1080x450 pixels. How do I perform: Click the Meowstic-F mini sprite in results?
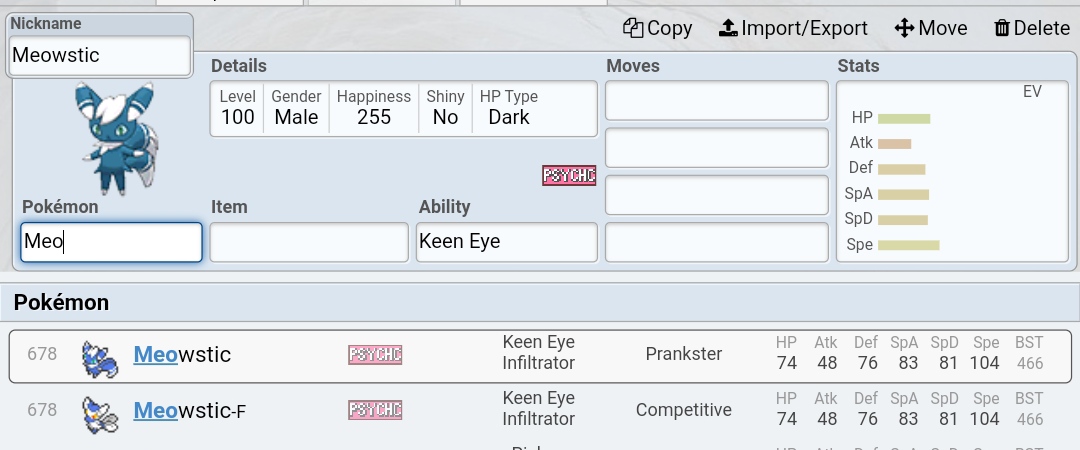pos(100,410)
